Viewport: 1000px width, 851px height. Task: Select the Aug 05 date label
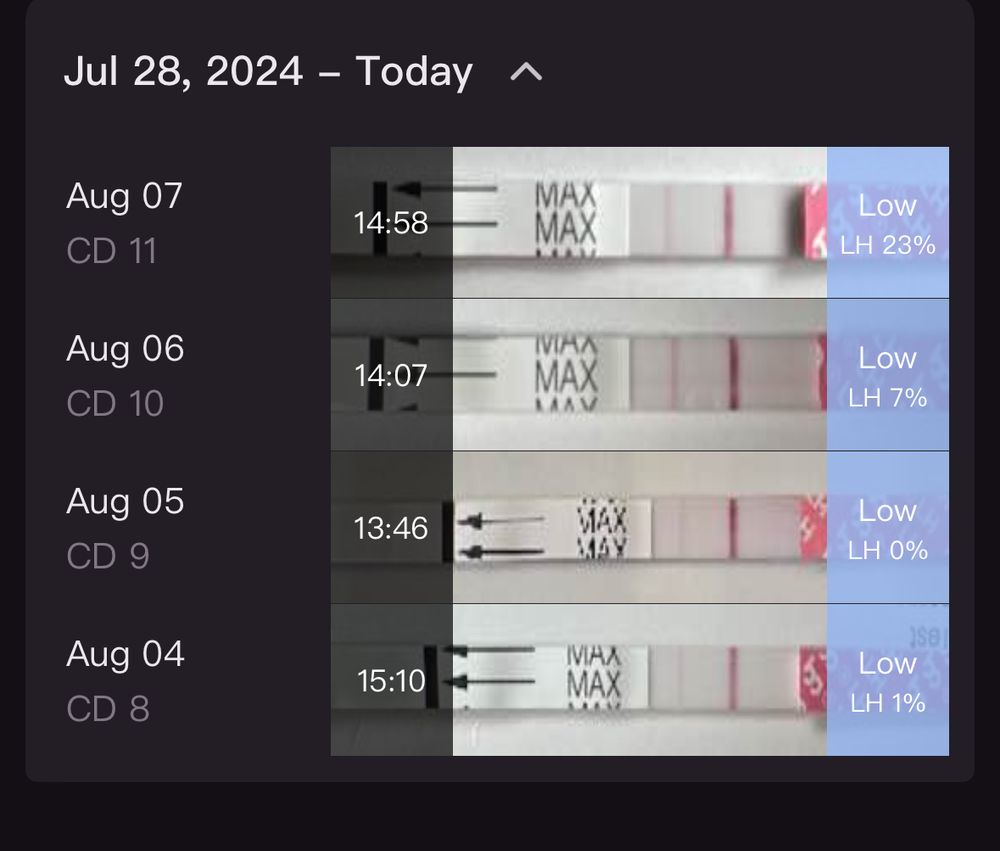tap(125, 501)
